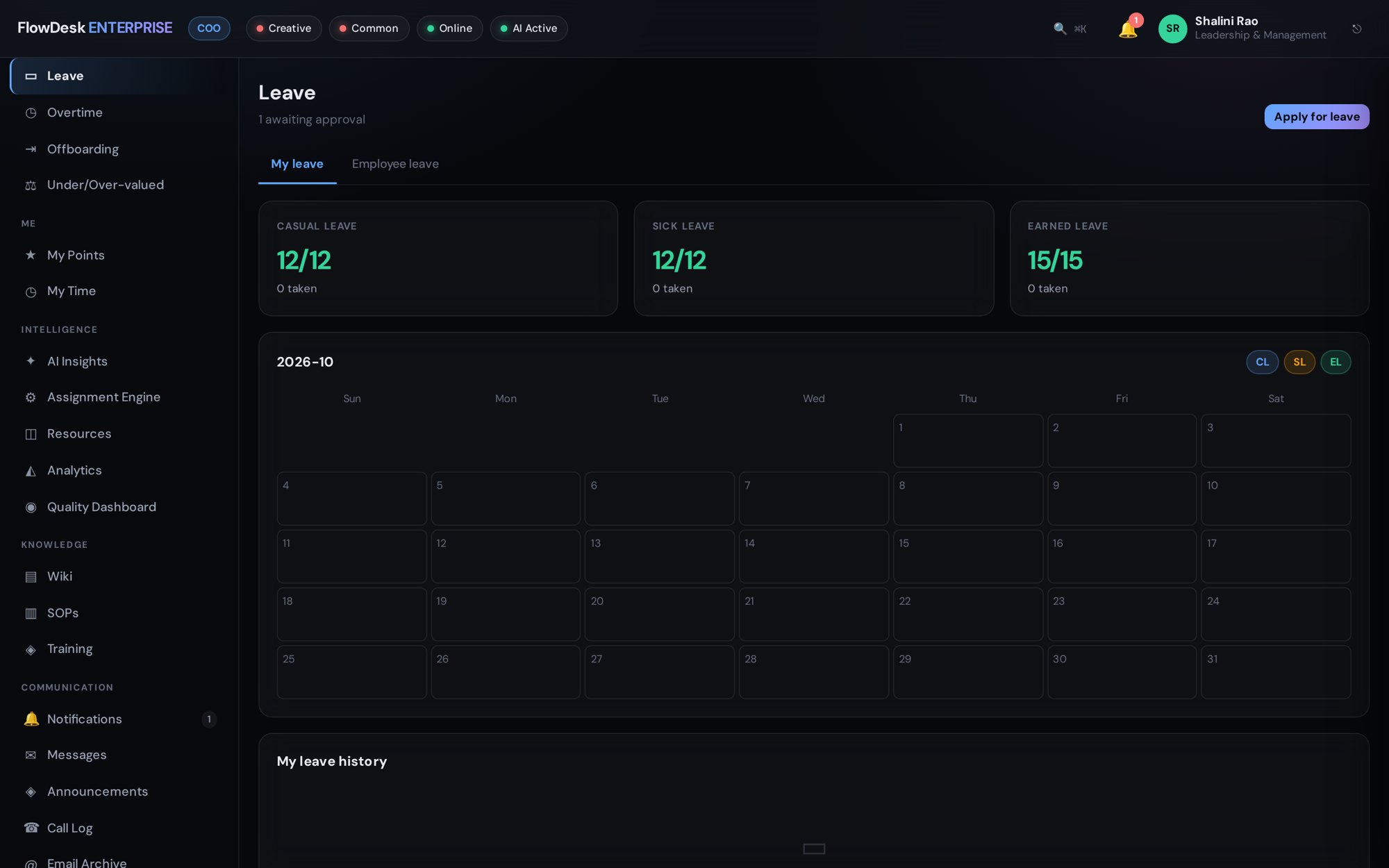Open the notification bell in header

click(x=1128, y=28)
